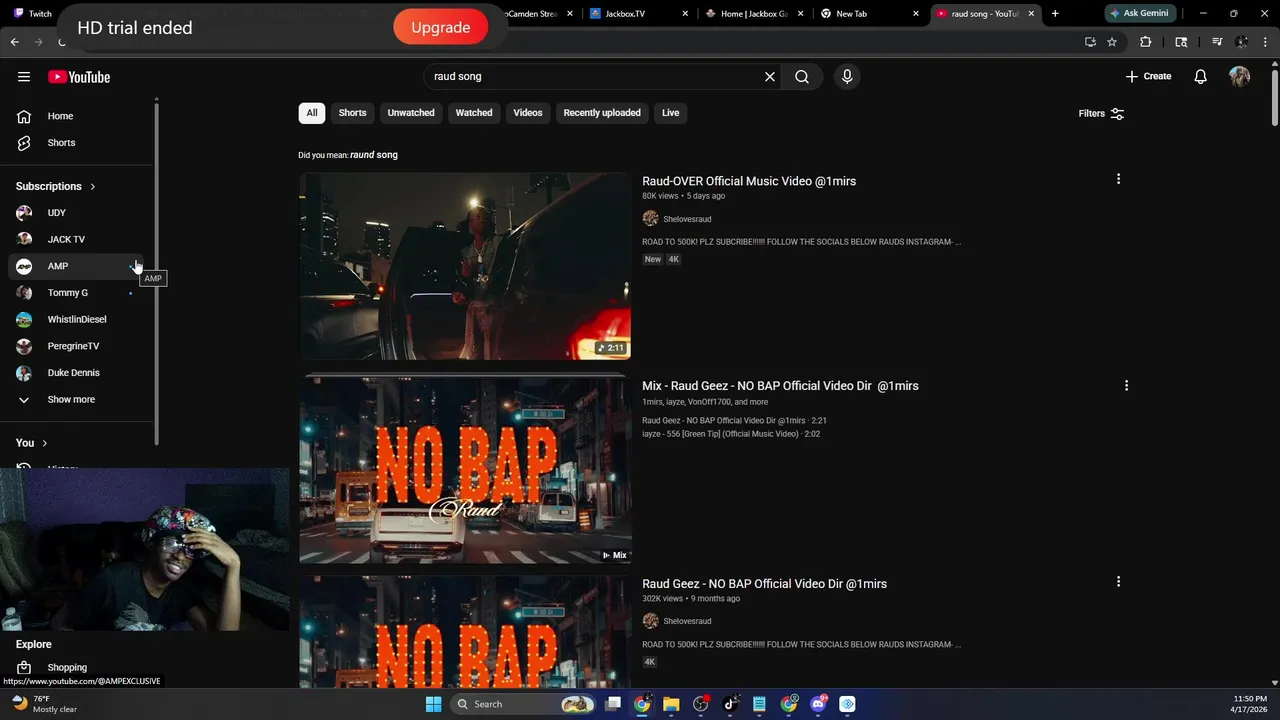Image resolution: width=1280 pixels, height=720 pixels.
Task: Open the NO BAP Mix thumbnail
Action: tap(465, 469)
